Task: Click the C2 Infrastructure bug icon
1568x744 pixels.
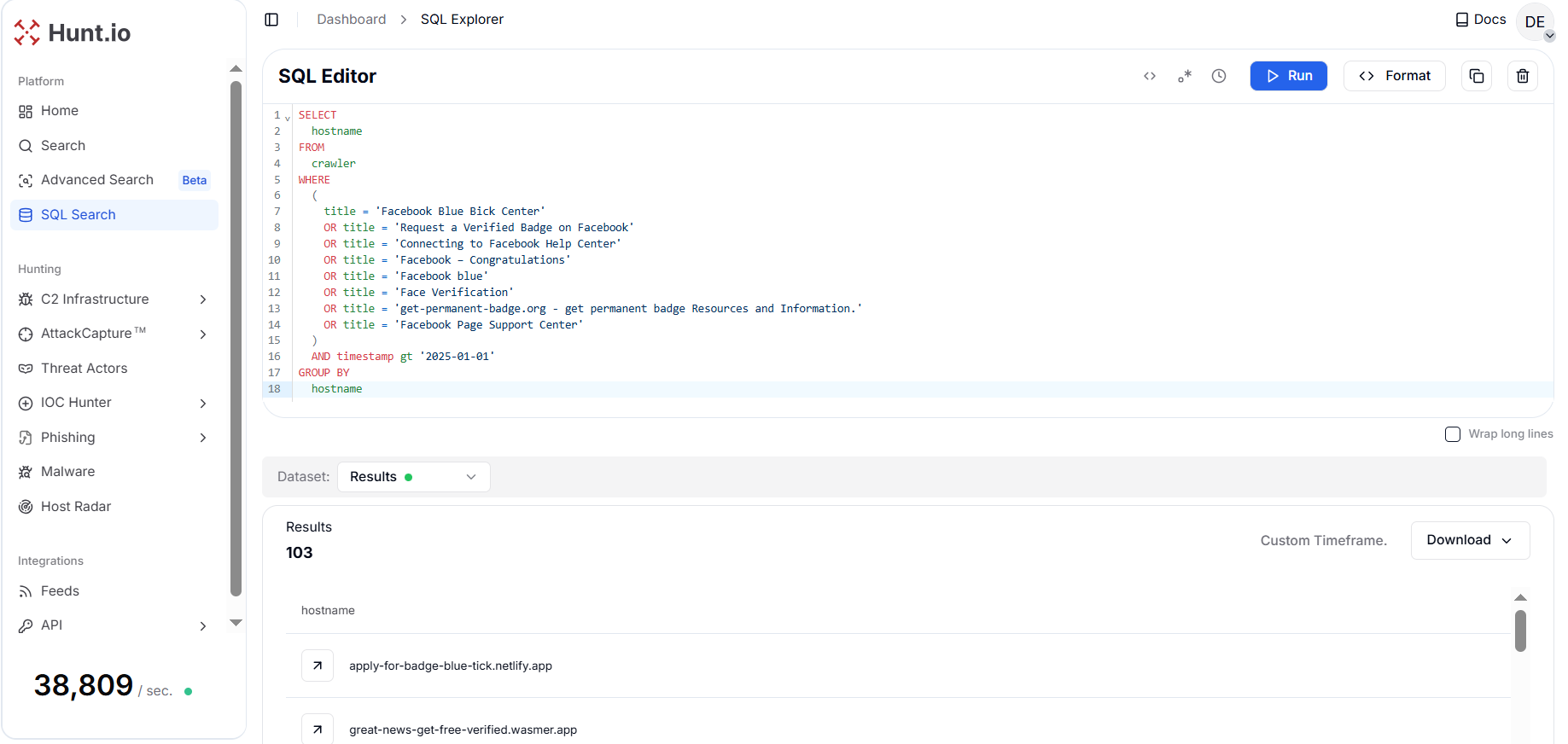Action: tap(26, 299)
